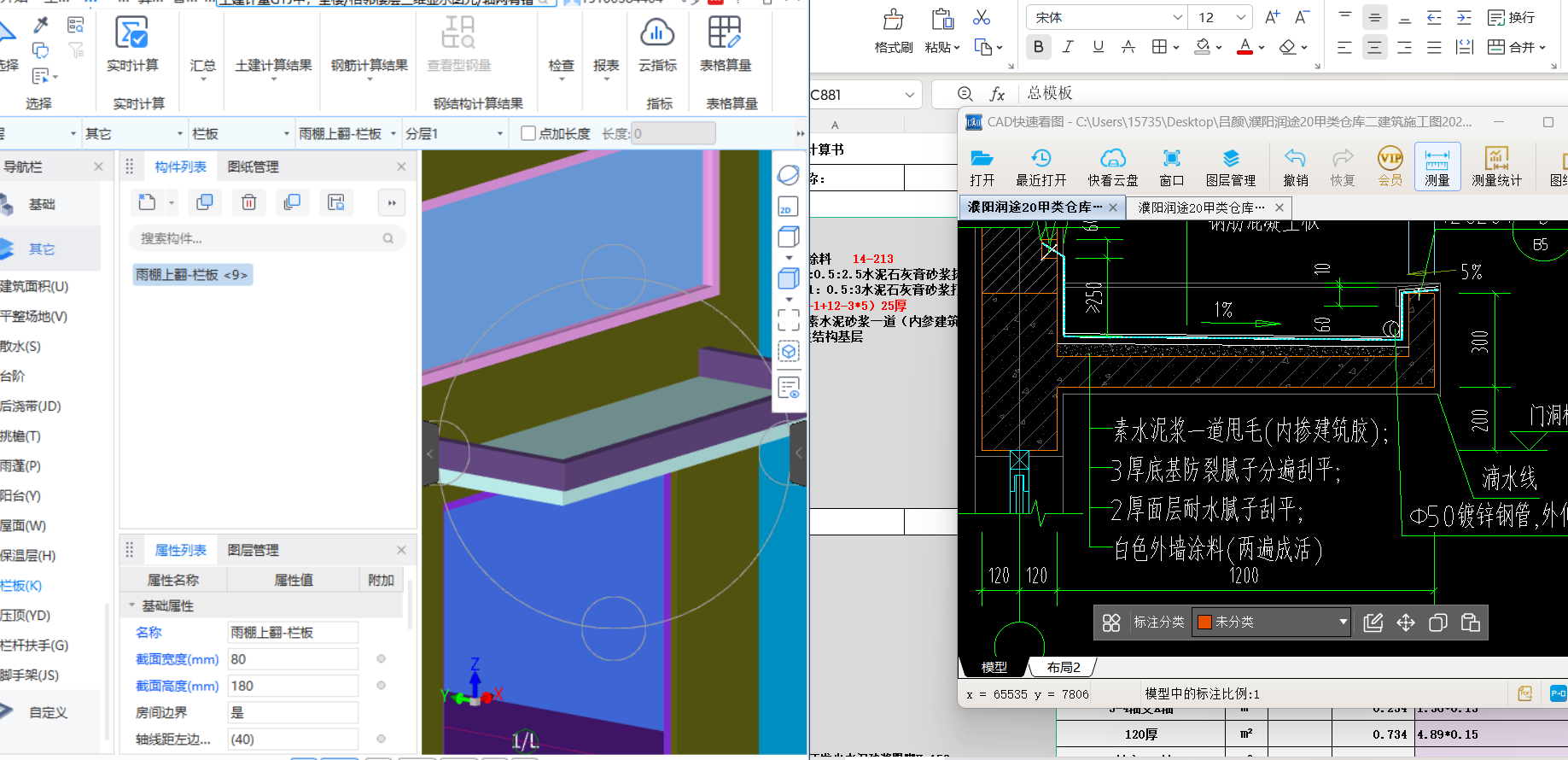Switch to the 图层管理 tab in properties panel
This screenshot has height=760, width=1568.
[254, 550]
